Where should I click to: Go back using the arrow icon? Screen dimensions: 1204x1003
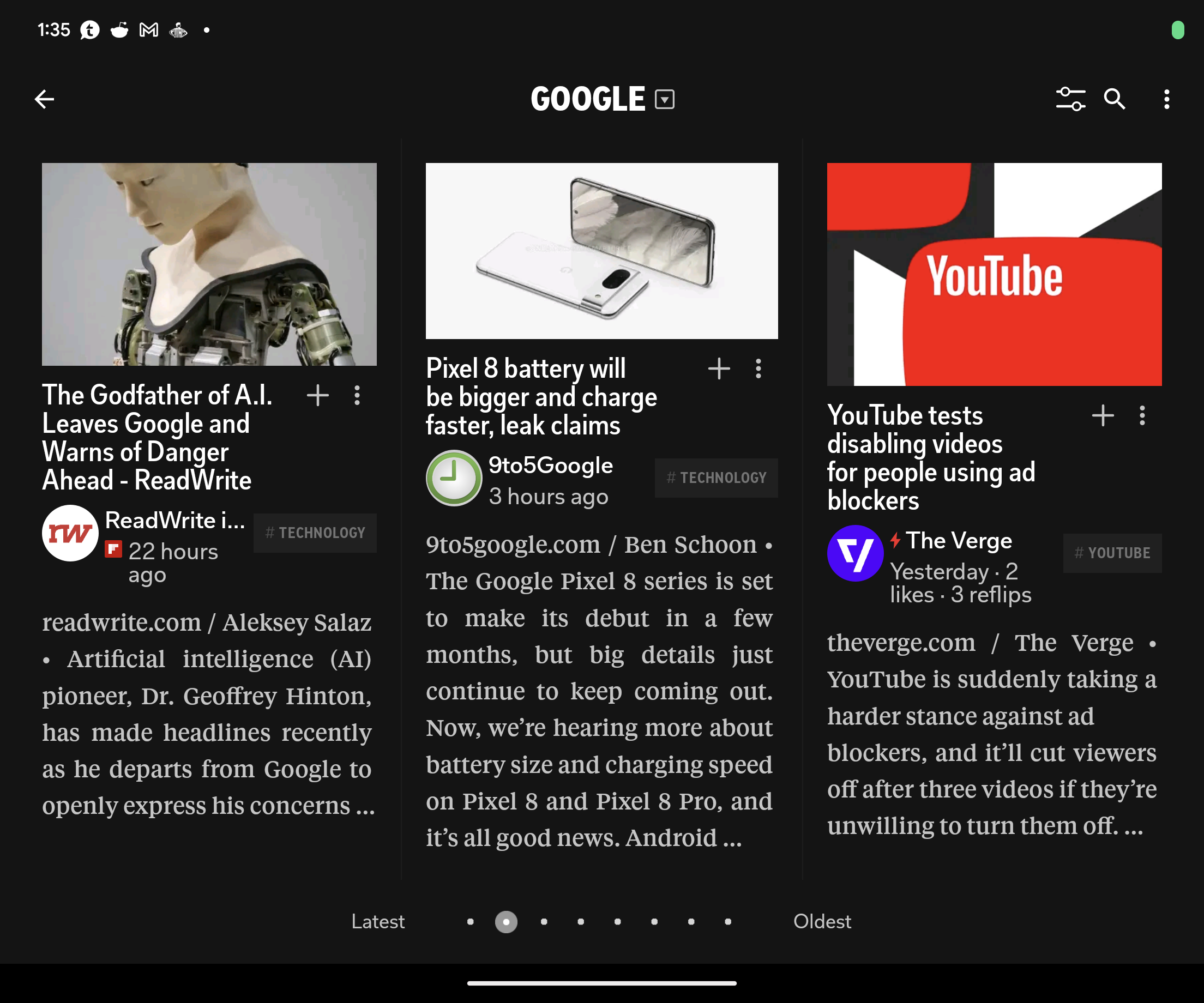point(45,99)
